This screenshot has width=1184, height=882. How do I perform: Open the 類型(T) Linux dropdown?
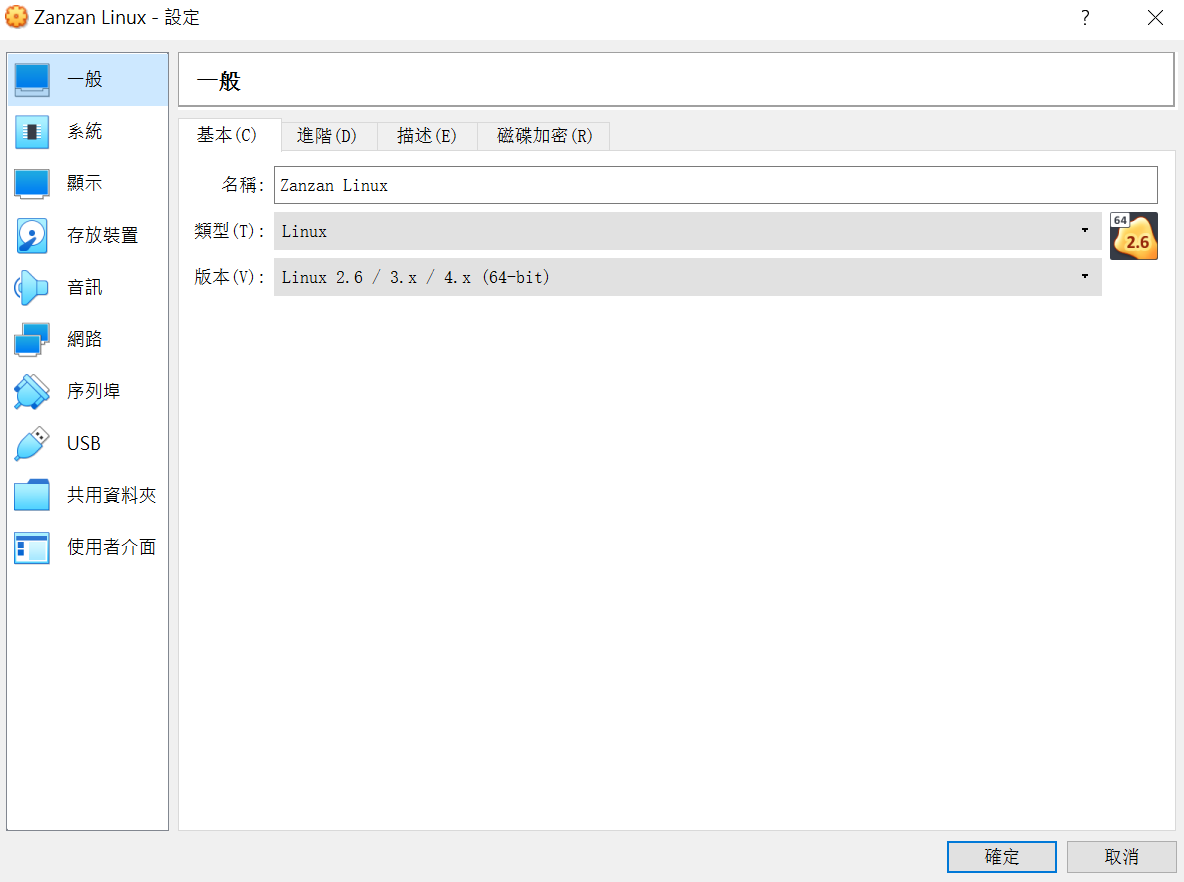687,231
